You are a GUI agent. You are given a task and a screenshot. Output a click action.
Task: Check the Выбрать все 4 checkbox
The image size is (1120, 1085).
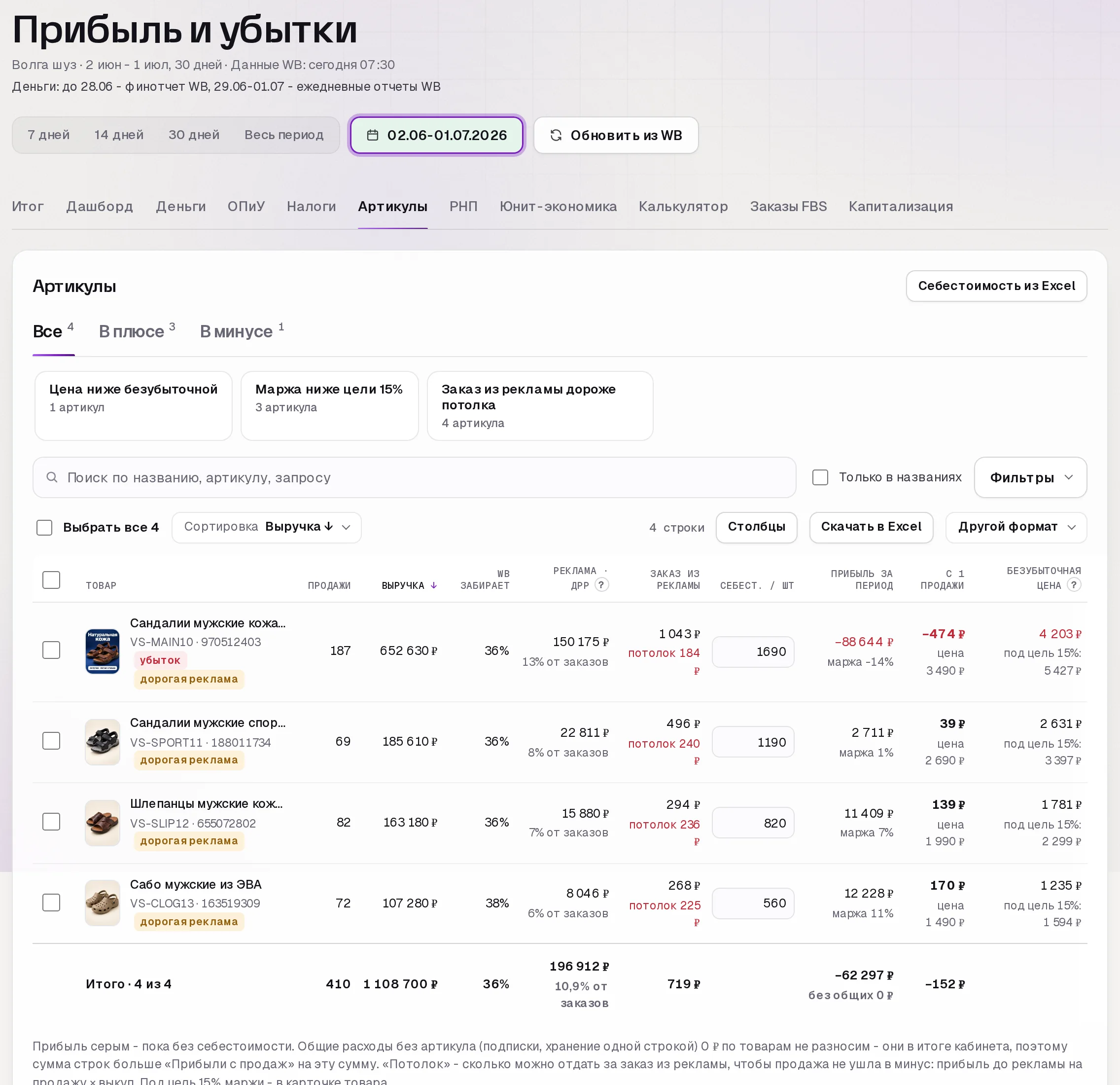click(44, 528)
